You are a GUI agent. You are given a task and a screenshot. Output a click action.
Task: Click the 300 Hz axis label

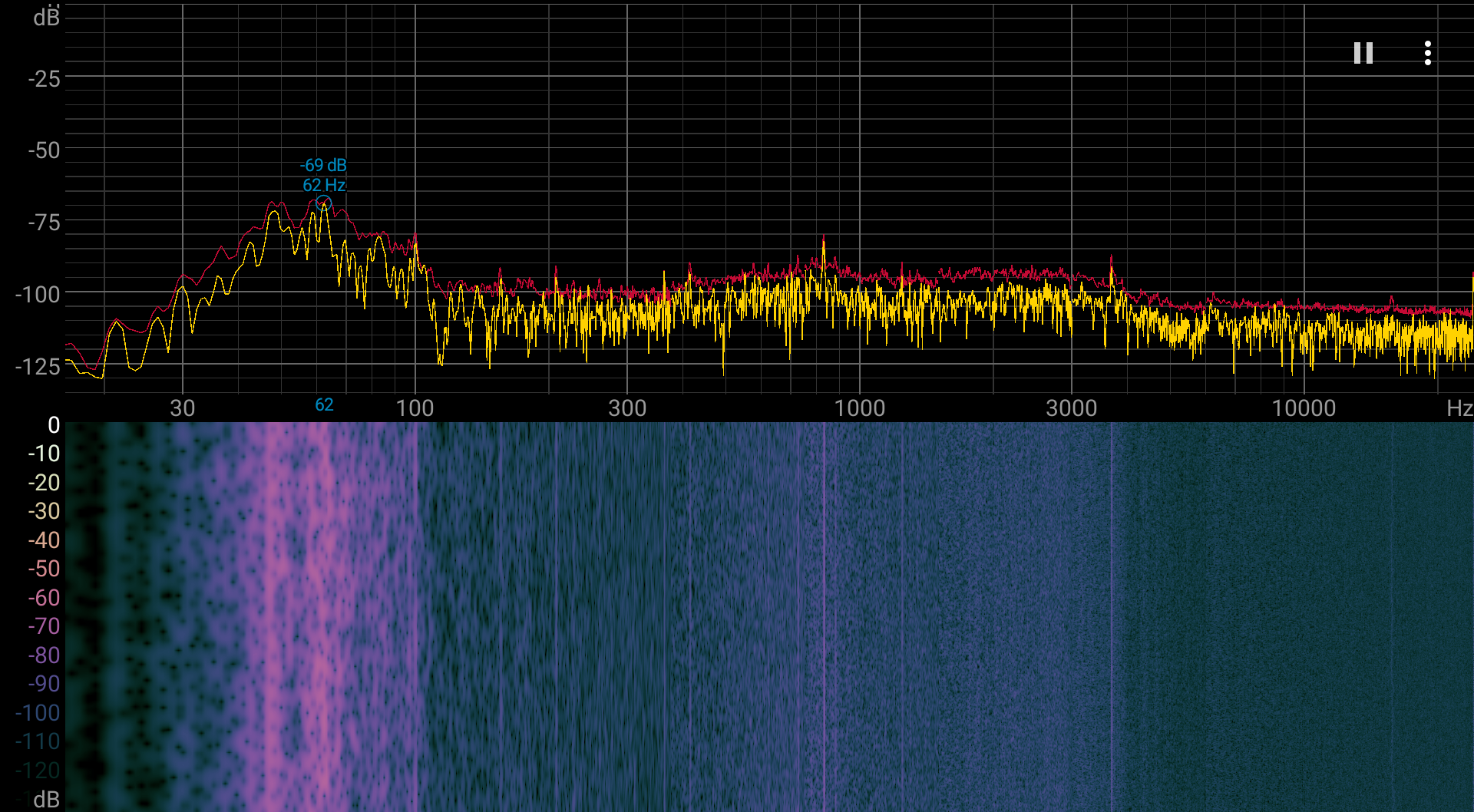627,408
